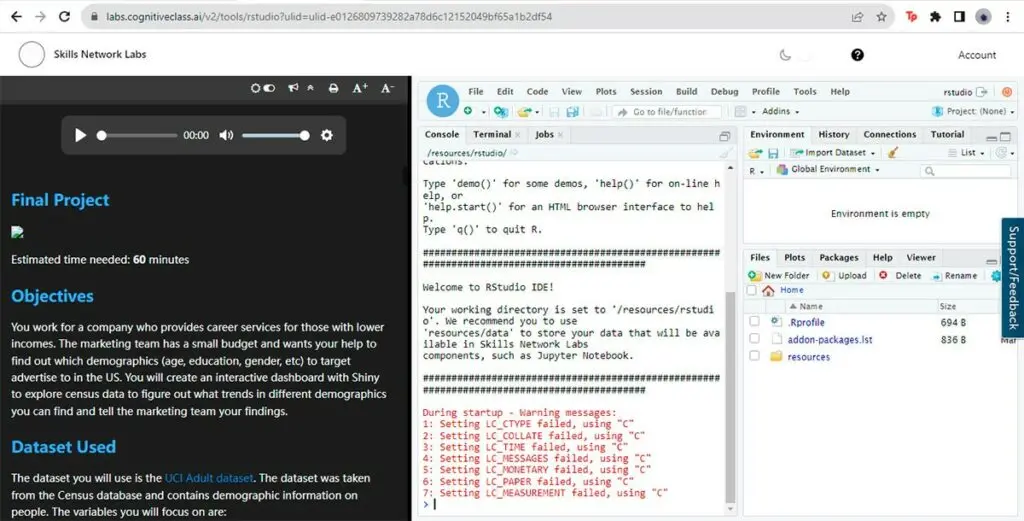Mute the audio with the speaker icon
Screen dimensions: 1024x521
point(226,135)
